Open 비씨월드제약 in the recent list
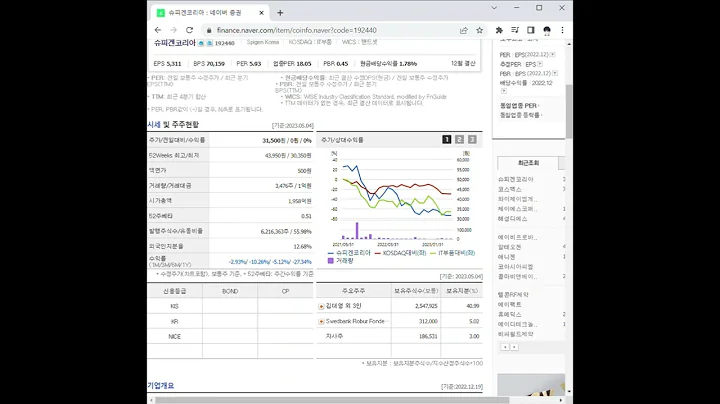Image resolution: width=720 pixels, height=404 pixels. coord(516,334)
